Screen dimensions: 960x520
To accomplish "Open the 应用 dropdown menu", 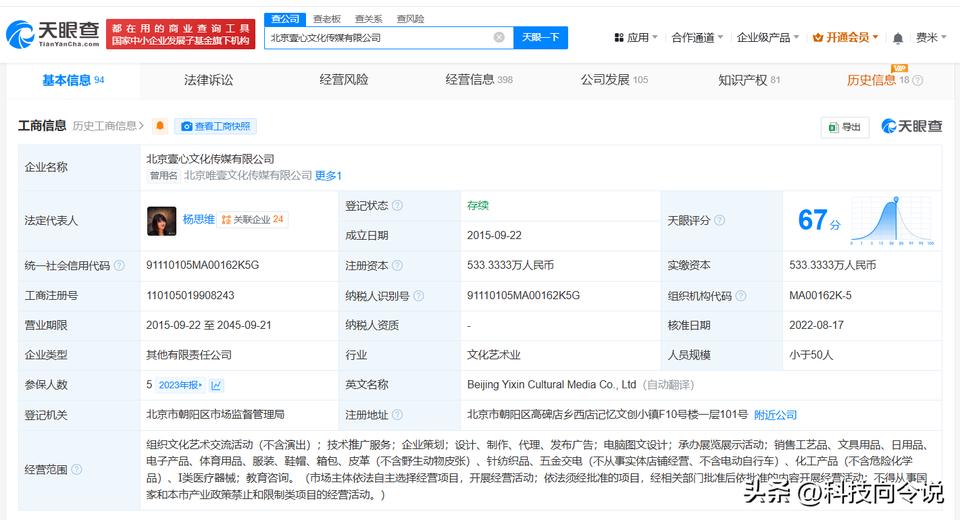I will click(636, 37).
